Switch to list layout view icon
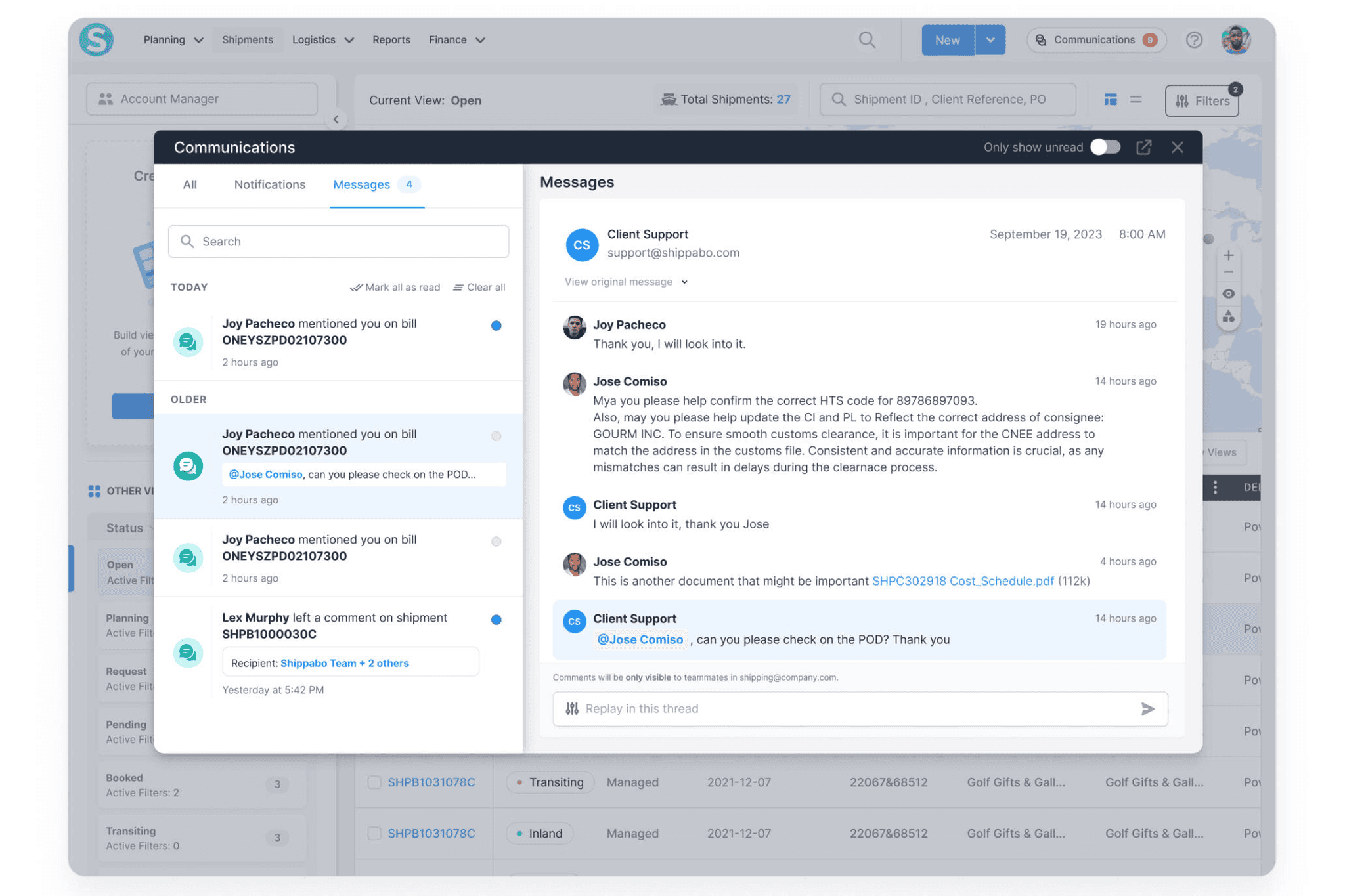Viewport: 1345px width, 896px height. point(1136,100)
